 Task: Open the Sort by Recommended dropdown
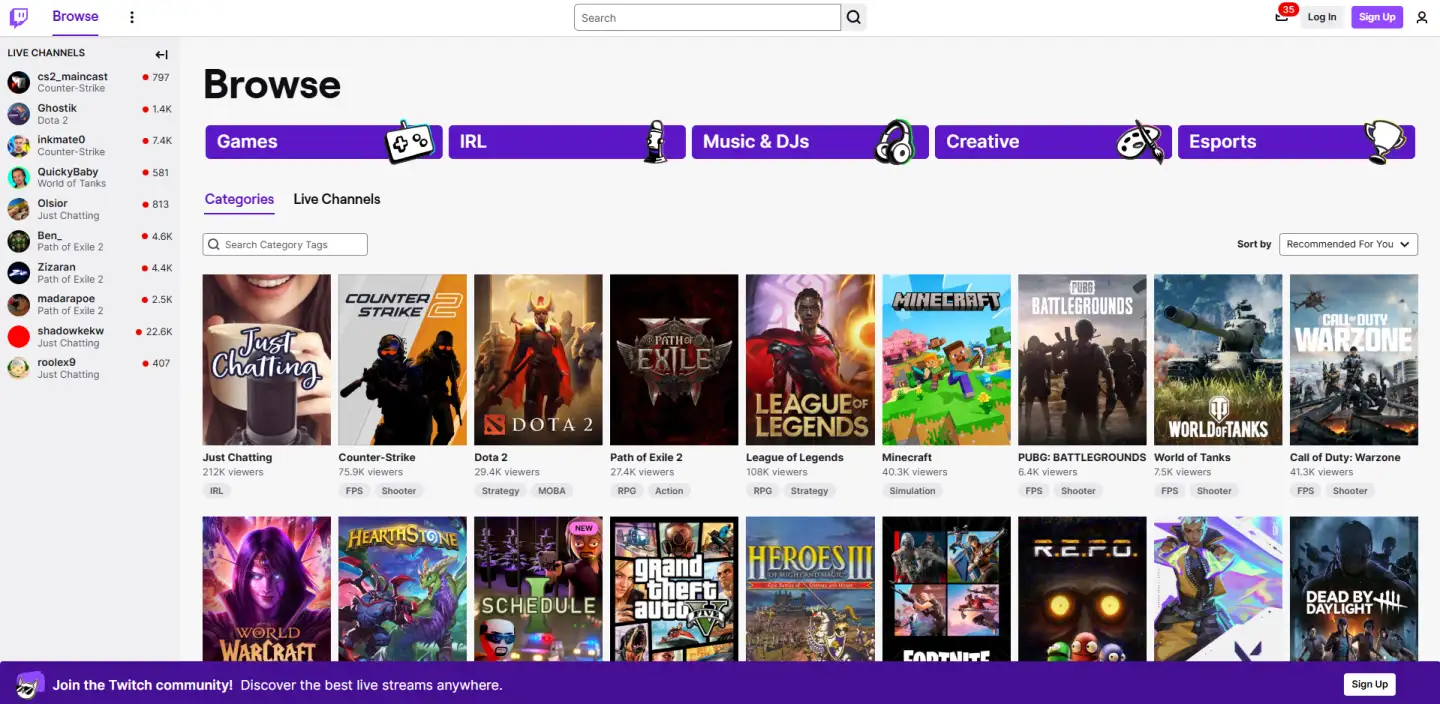pos(1348,244)
